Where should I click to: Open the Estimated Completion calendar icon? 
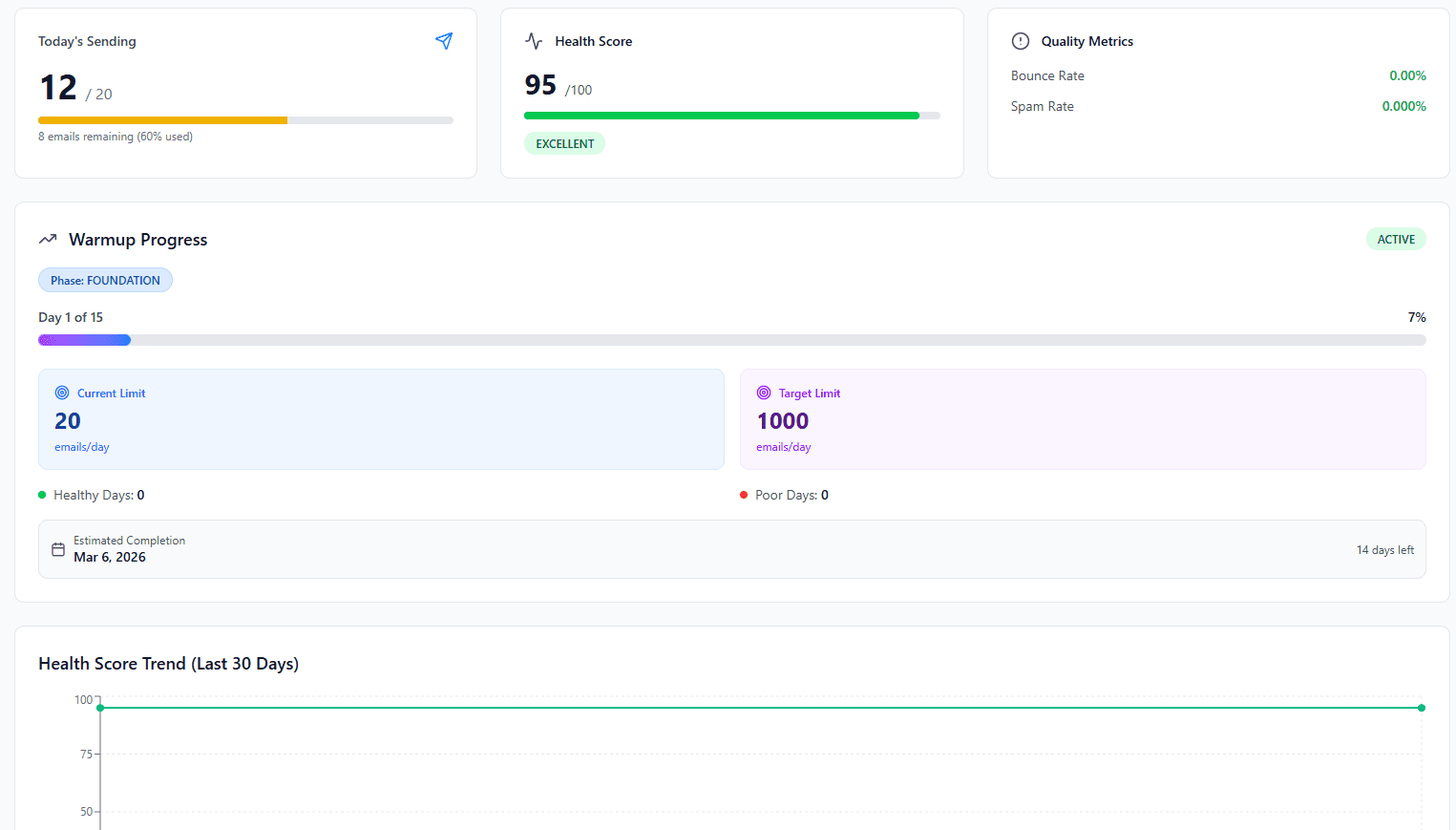pyautogui.click(x=57, y=548)
